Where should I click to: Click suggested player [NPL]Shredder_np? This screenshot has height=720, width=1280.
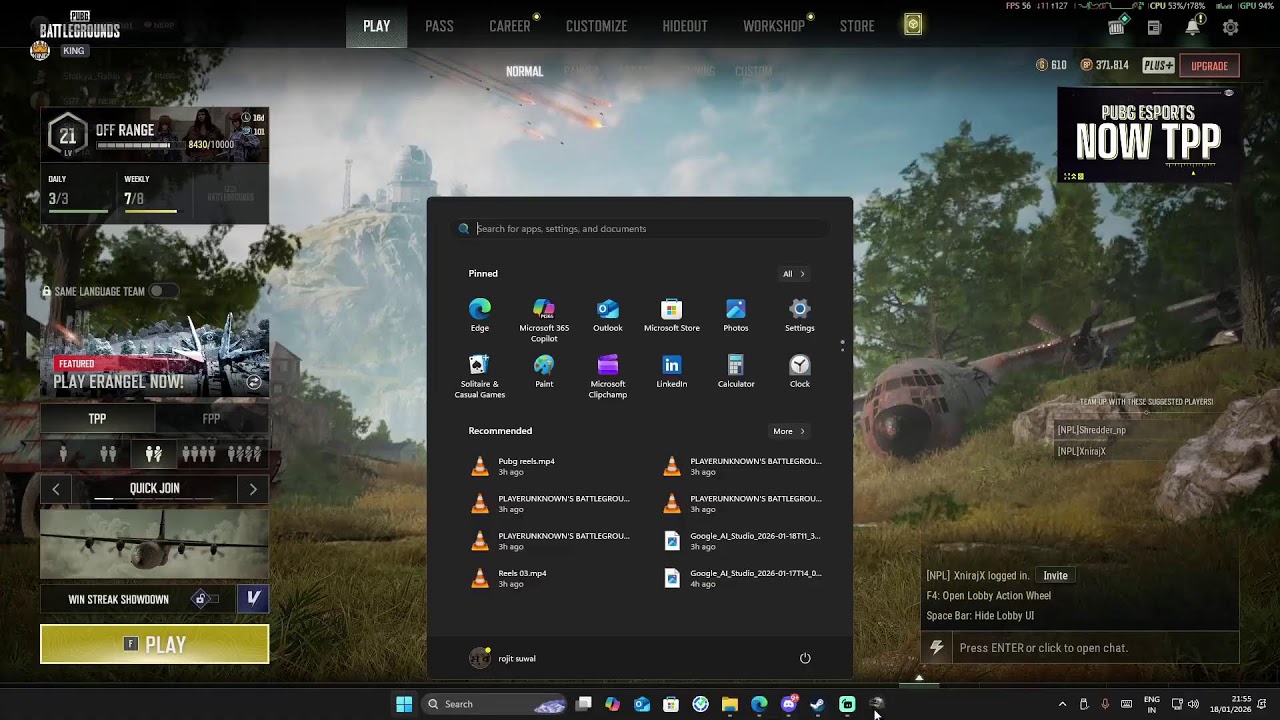pyautogui.click(x=1092, y=430)
